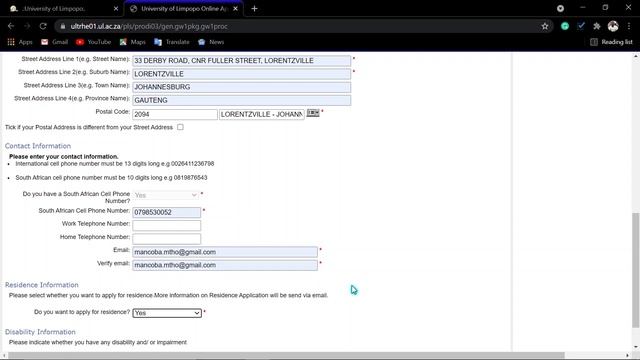
Task: Click the Street Address Line 4 province field
Action: tap(242, 100)
